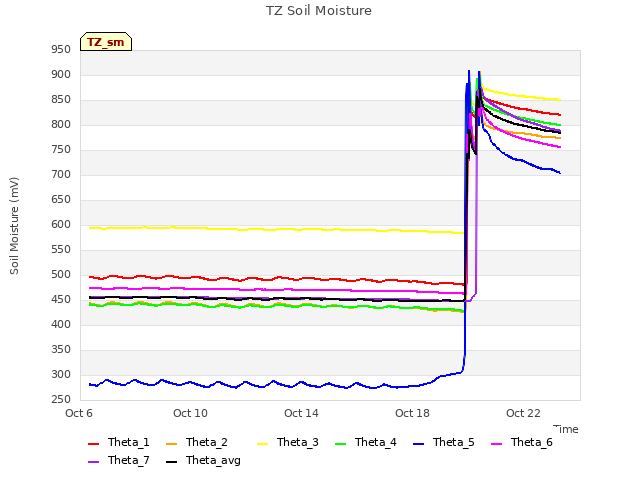Click the magenta Theta_6 legend swatch
This screenshot has height=480, width=640.
coord(496,444)
